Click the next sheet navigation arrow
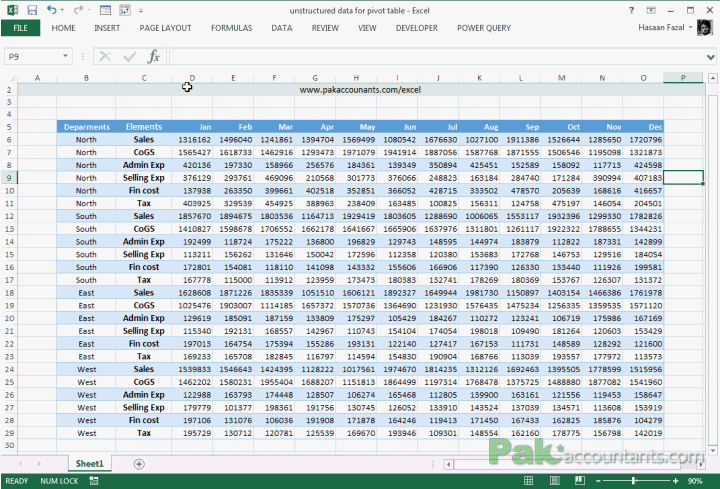 [39, 464]
